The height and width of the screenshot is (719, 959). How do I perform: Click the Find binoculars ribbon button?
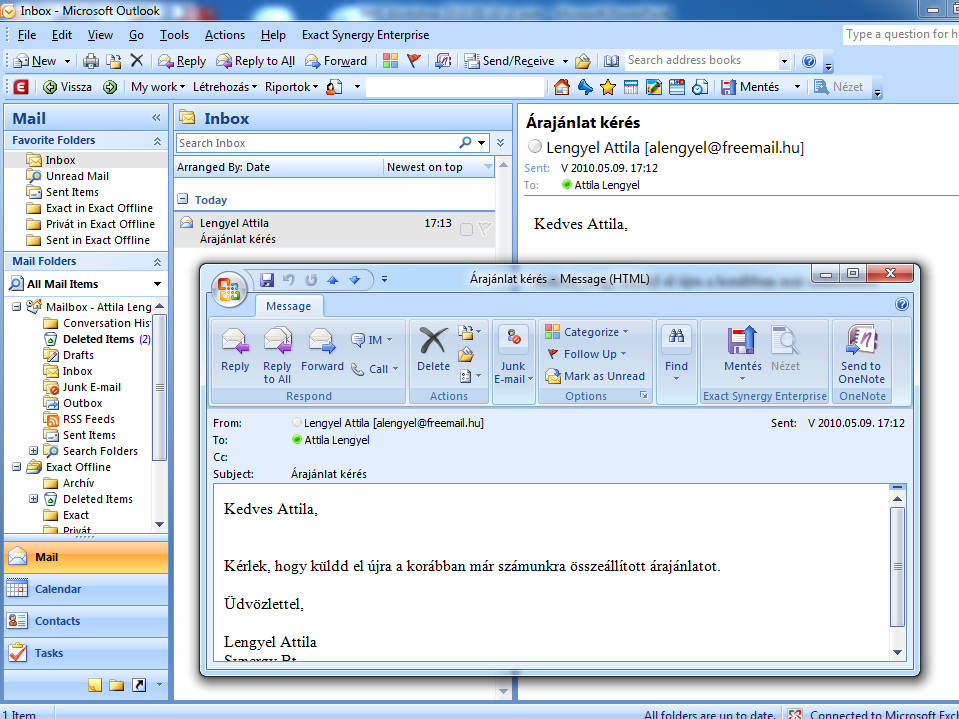point(676,353)
